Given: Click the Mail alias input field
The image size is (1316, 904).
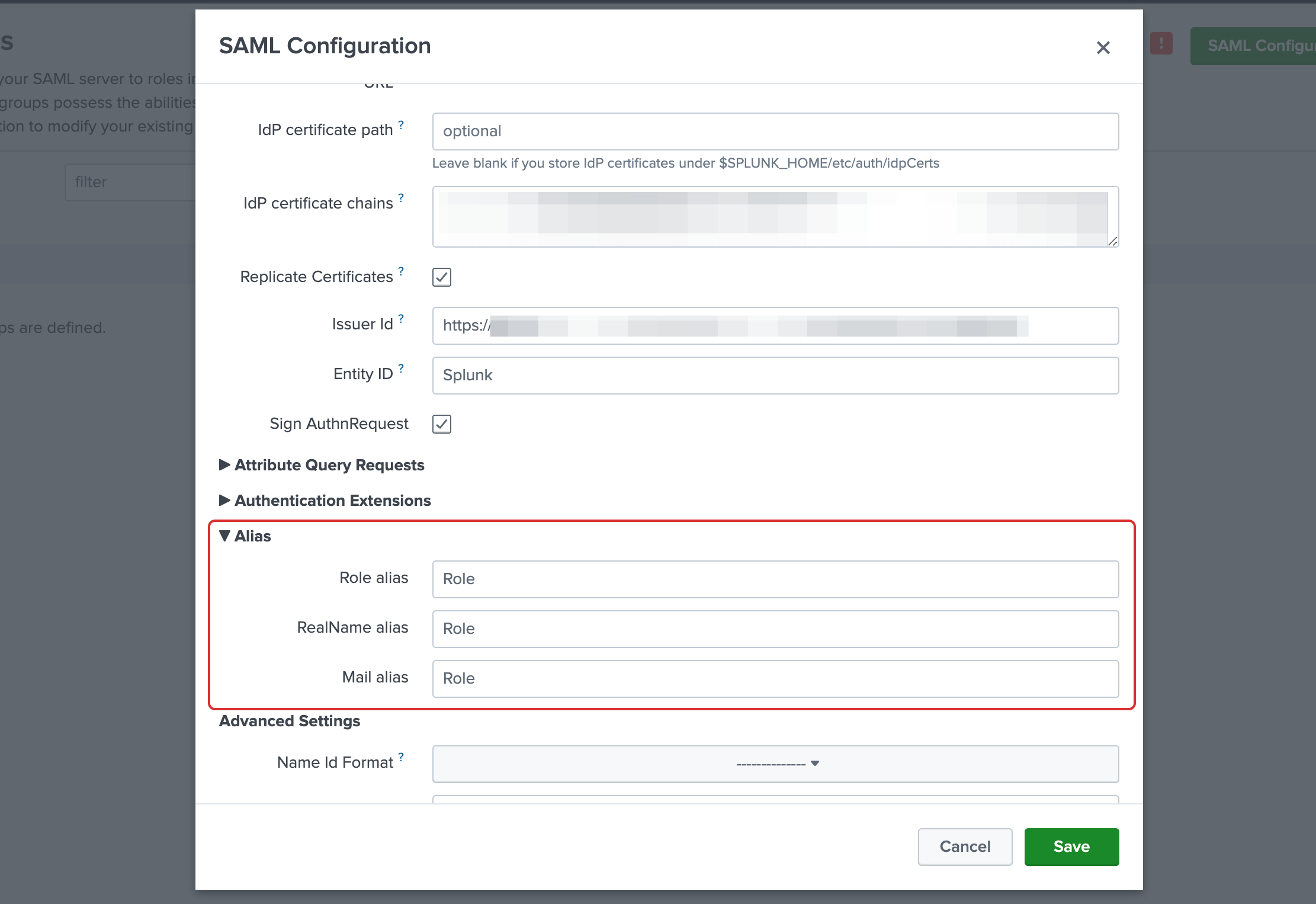Looking at the screenshot, I should [x=775, y=679].
